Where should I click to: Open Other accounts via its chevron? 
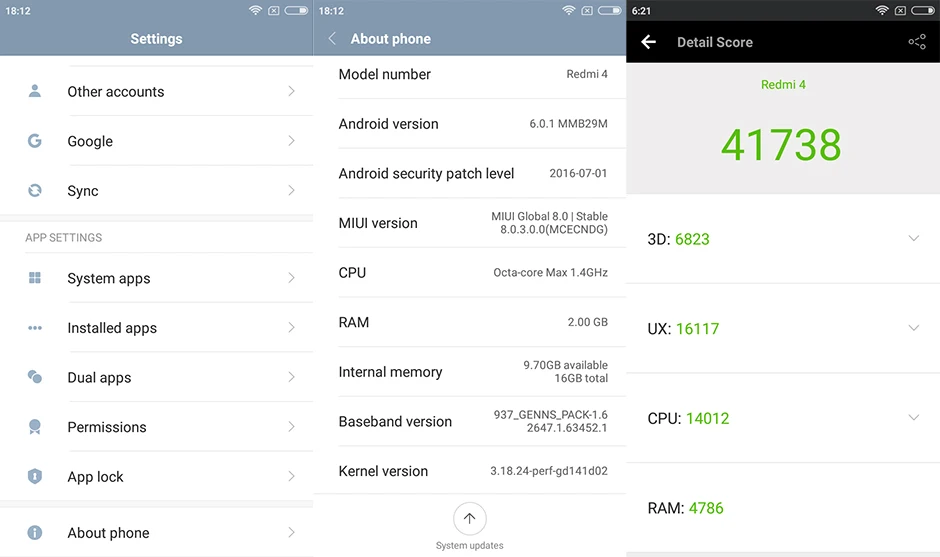point(291,91)
